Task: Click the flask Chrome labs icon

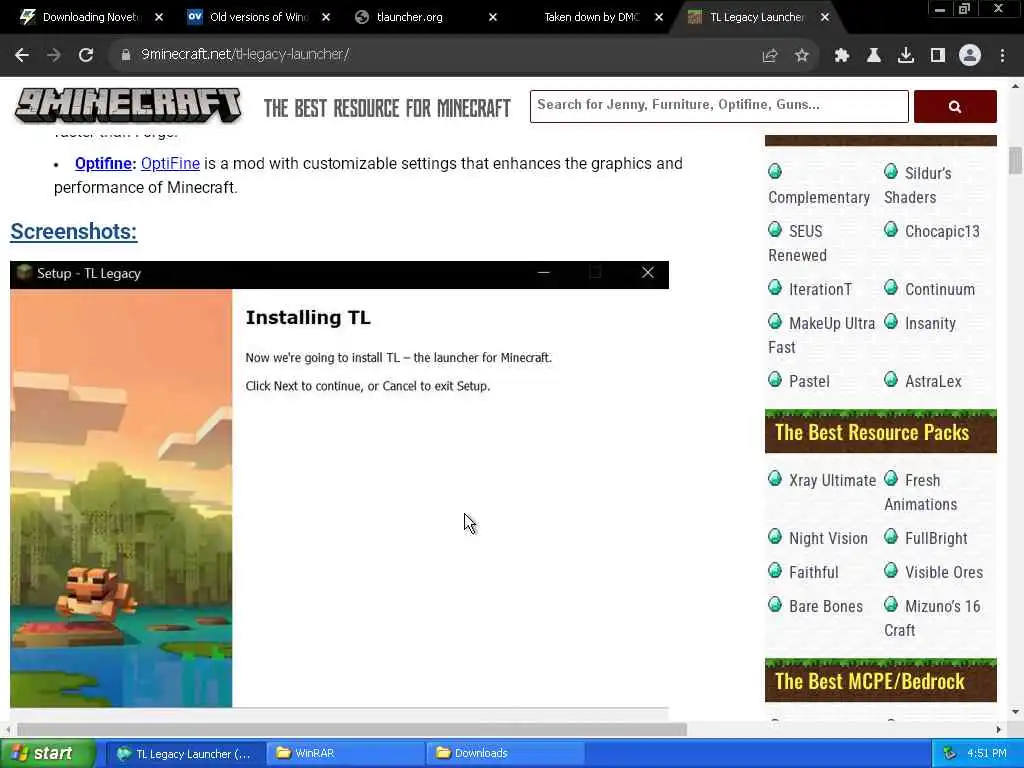Action: point(874,56)
